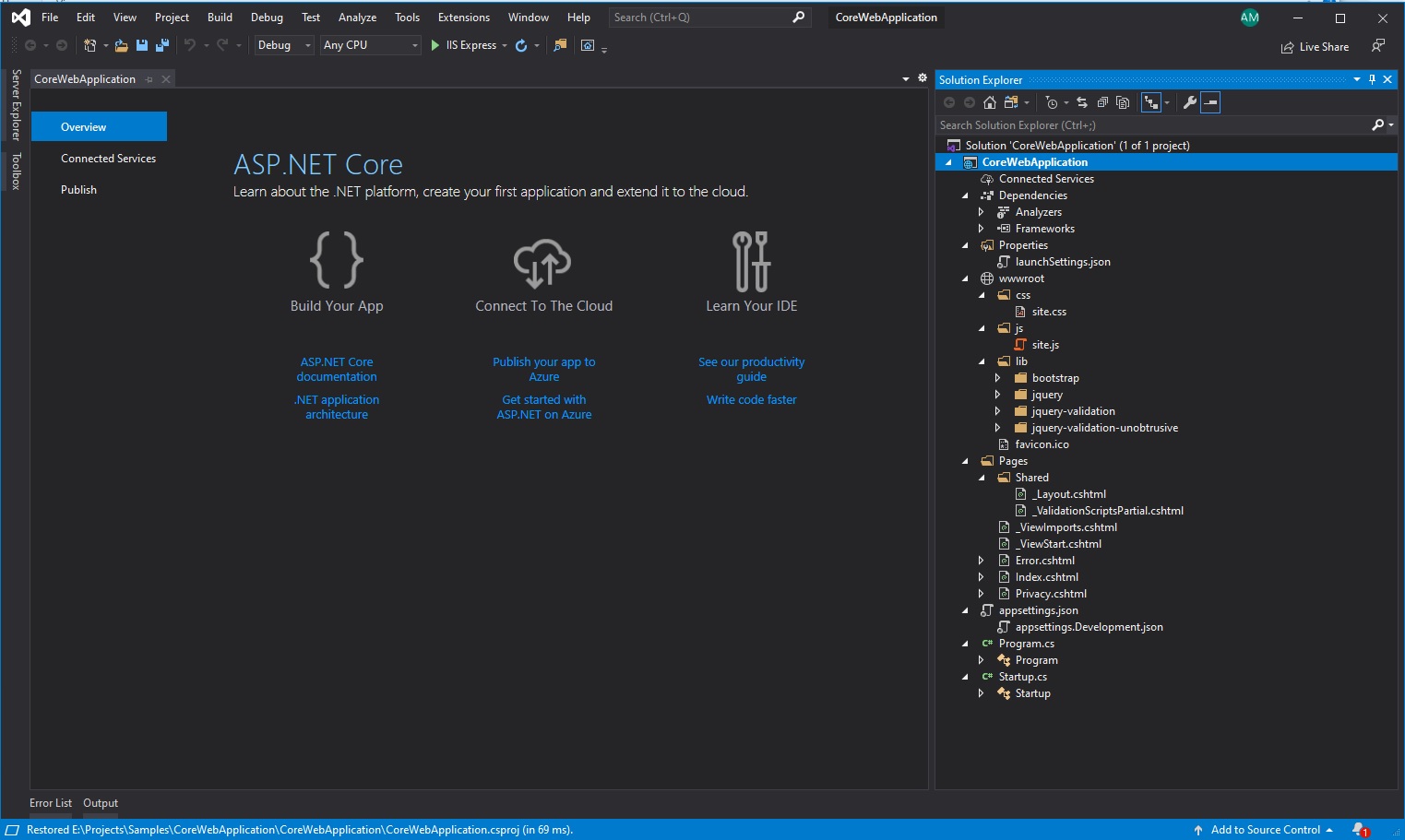Click Search Solution Explorer input field
The image size is (1405, 840).
pos(1166,125)
